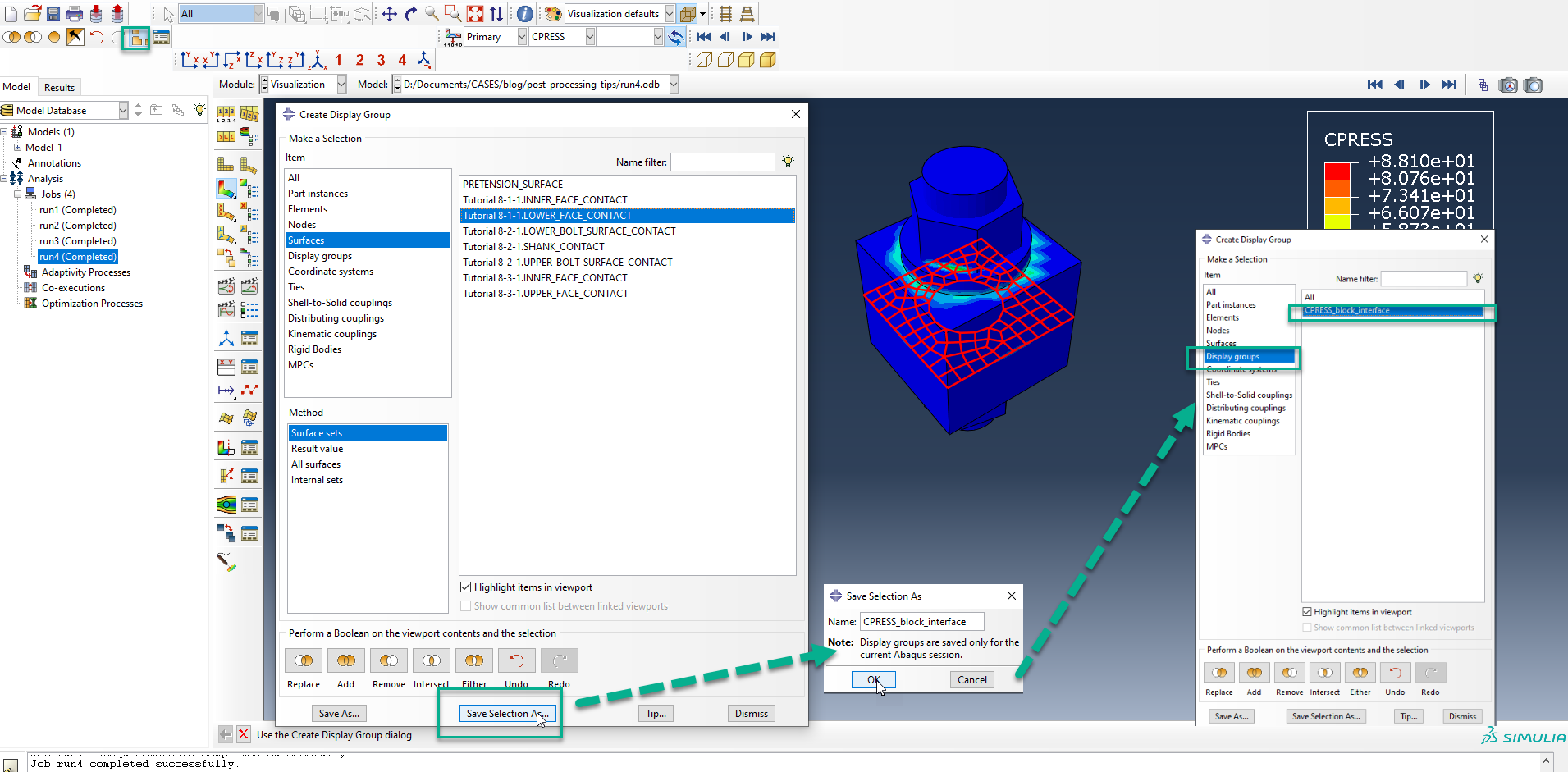1568x772 pixels.
Task: Click the Create Coordinate System tool
Action: click(x=226, y=338)
